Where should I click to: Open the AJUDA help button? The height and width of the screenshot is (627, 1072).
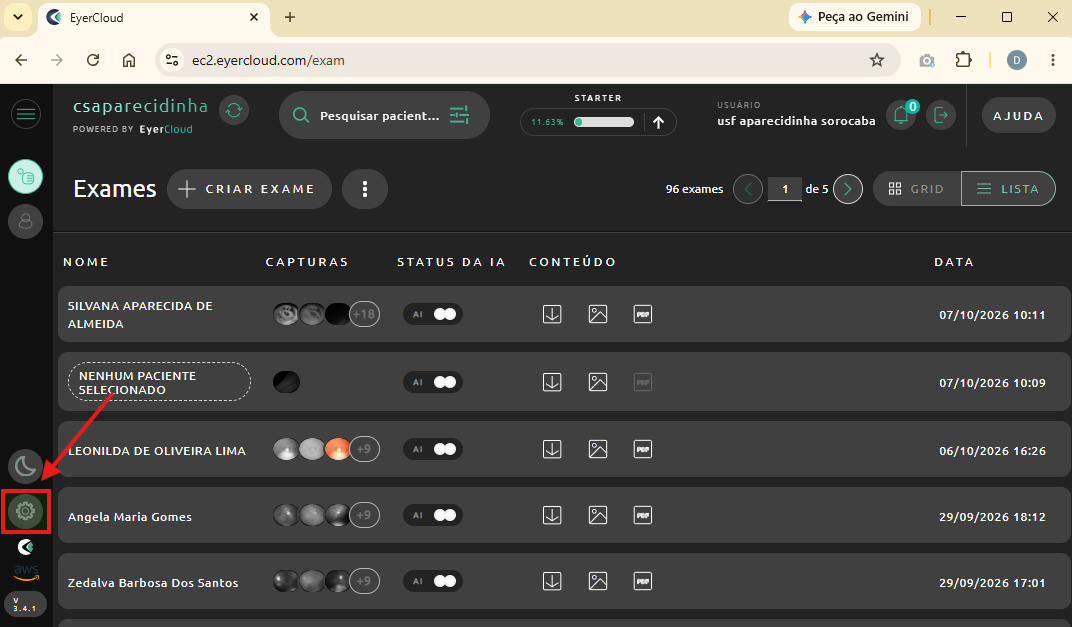[1019, 116]
